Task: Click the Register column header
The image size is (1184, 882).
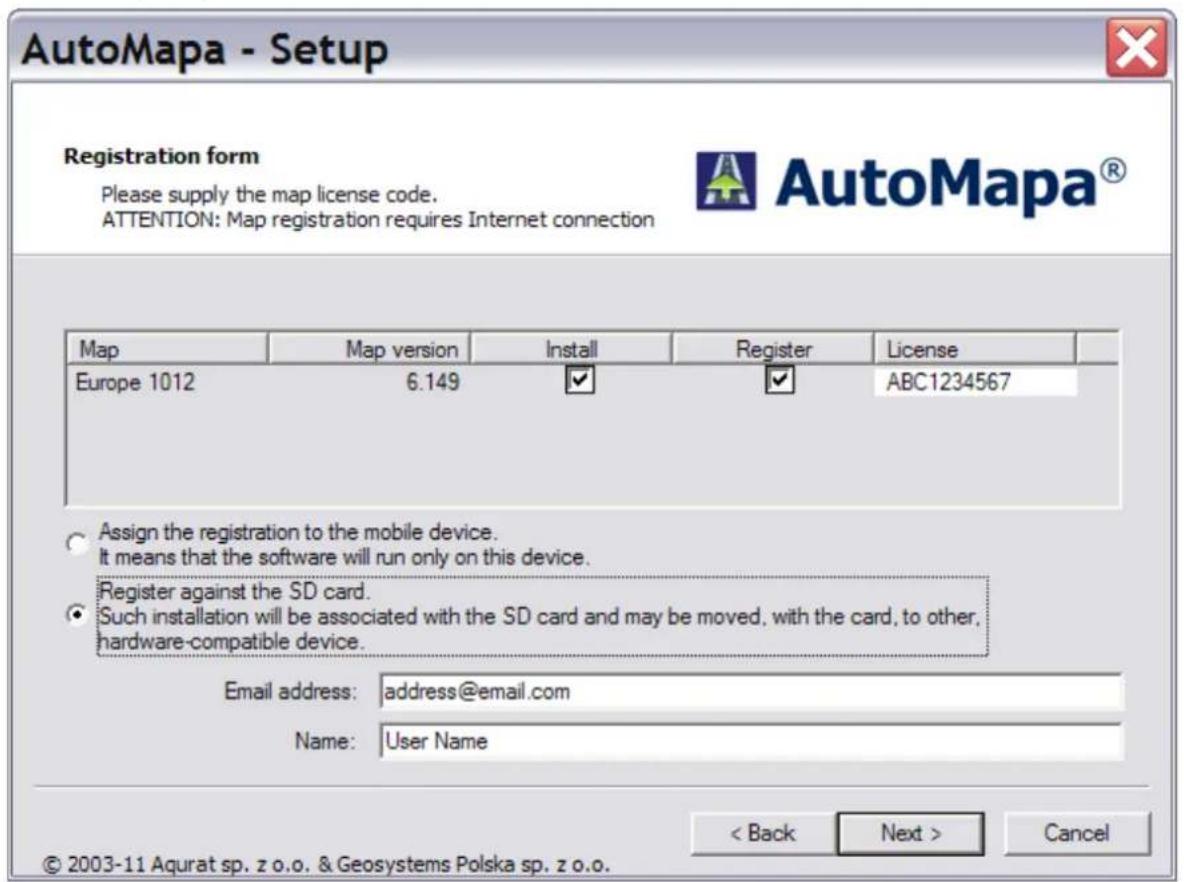Action: [772, 349]
